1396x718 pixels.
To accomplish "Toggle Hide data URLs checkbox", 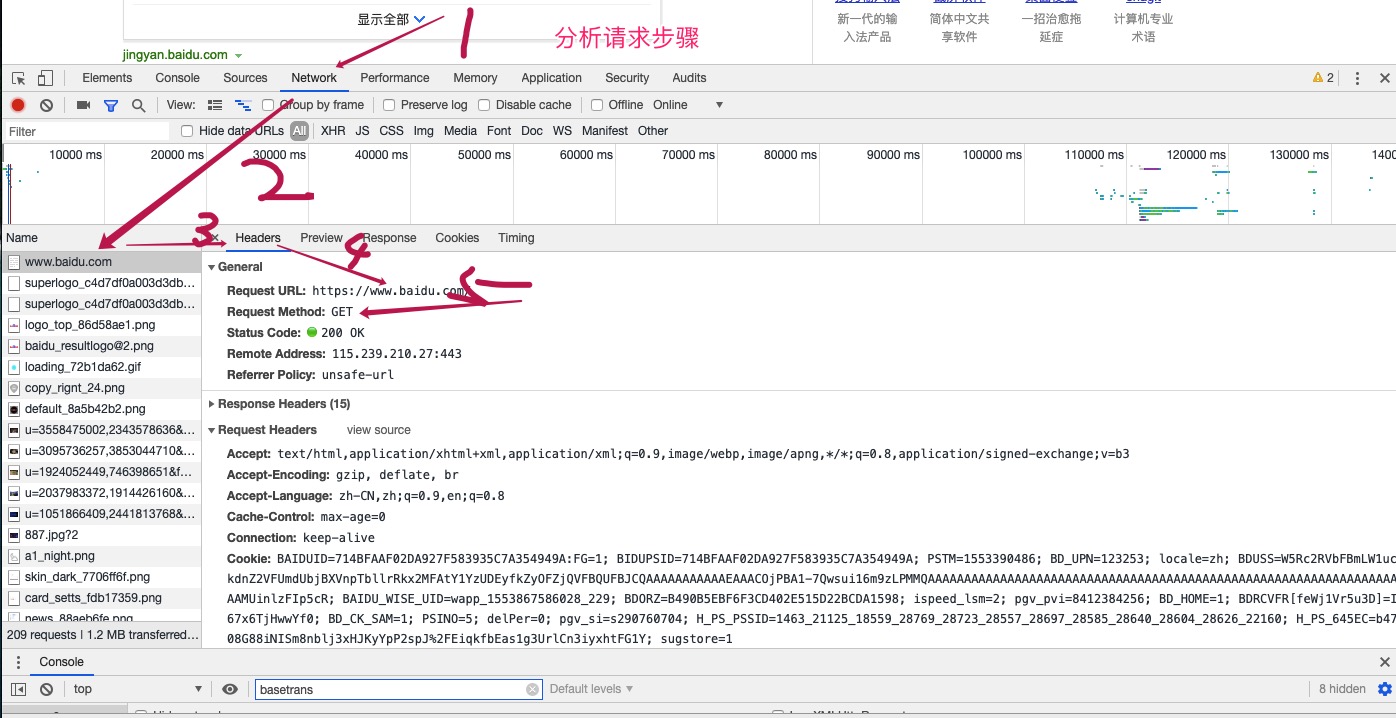I will (x=187, y=131).
